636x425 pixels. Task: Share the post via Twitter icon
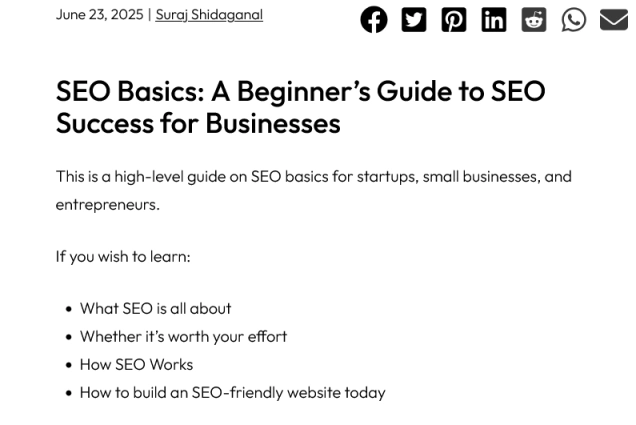coord(413,20)
